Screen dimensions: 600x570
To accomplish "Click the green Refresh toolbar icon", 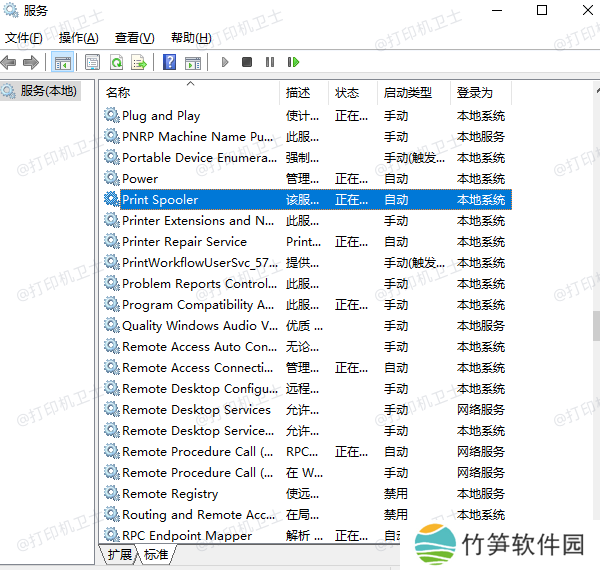I will (116, 62).
